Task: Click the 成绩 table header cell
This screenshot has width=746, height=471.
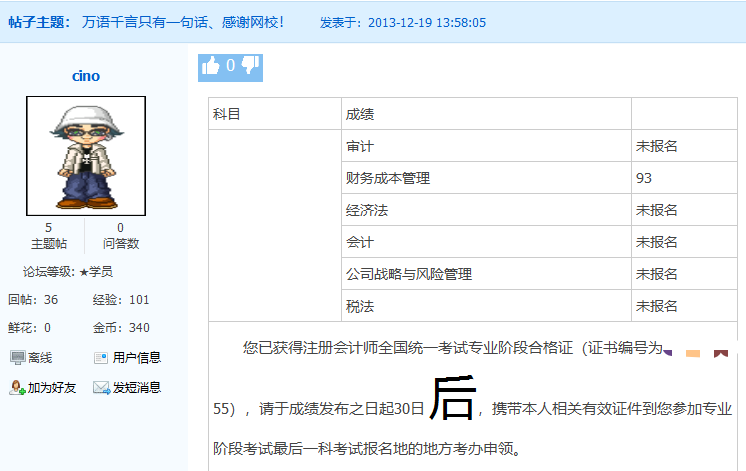Action: (x=486, y=114)
